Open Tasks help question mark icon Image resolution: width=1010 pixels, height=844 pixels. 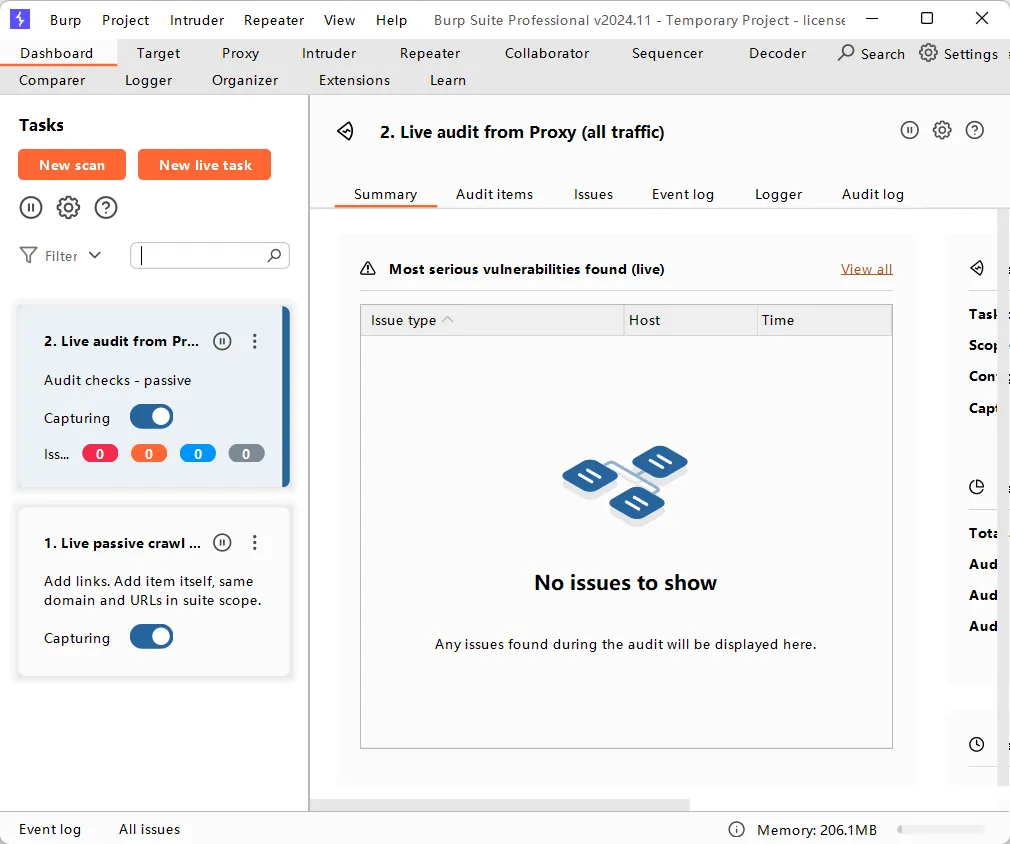106,207
